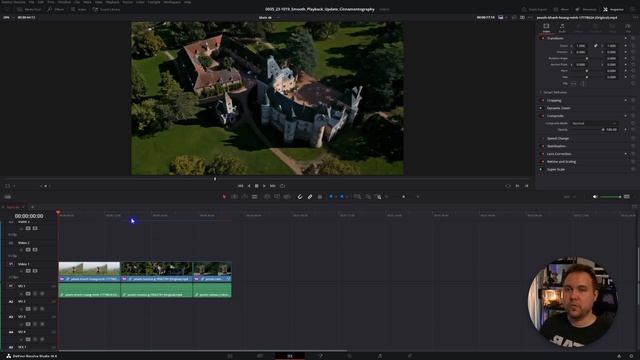Open the Mixer panel
This screenshot has height=360, width=640.
click(561, 9)
